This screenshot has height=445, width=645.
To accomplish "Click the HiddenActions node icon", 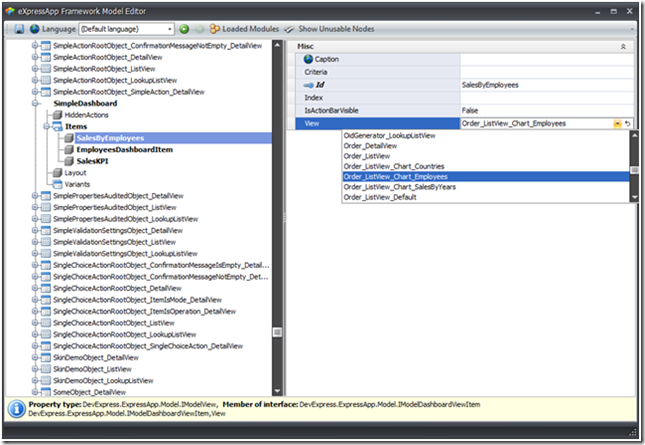I will pyautogui.click(x=58, y=115).
